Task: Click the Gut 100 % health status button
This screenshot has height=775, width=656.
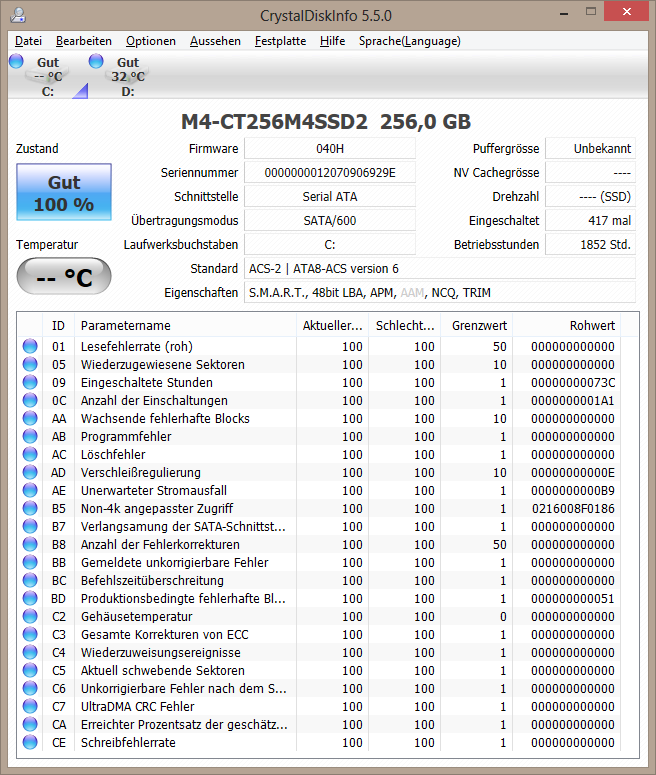Action: (x=64, y=192)
